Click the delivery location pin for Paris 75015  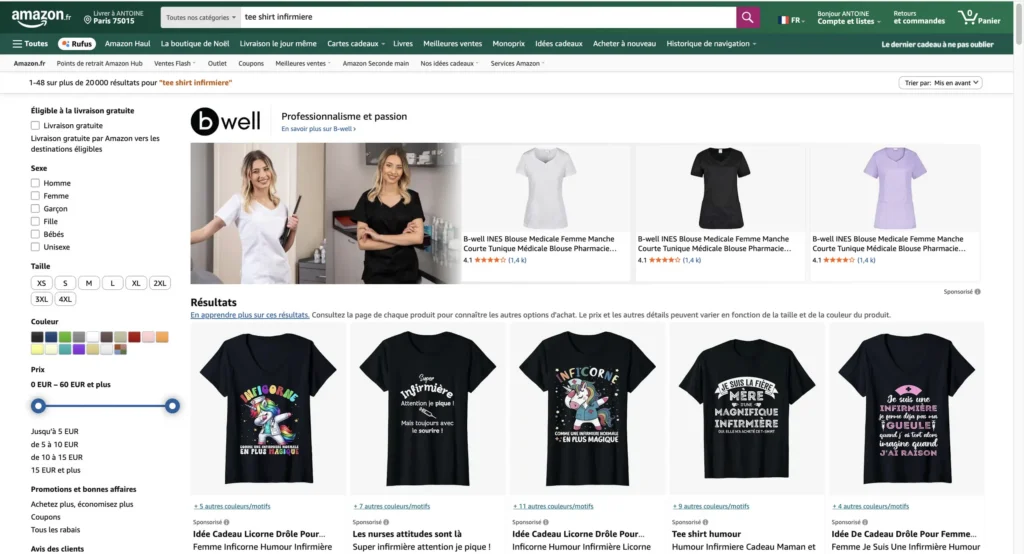[86, 17]
